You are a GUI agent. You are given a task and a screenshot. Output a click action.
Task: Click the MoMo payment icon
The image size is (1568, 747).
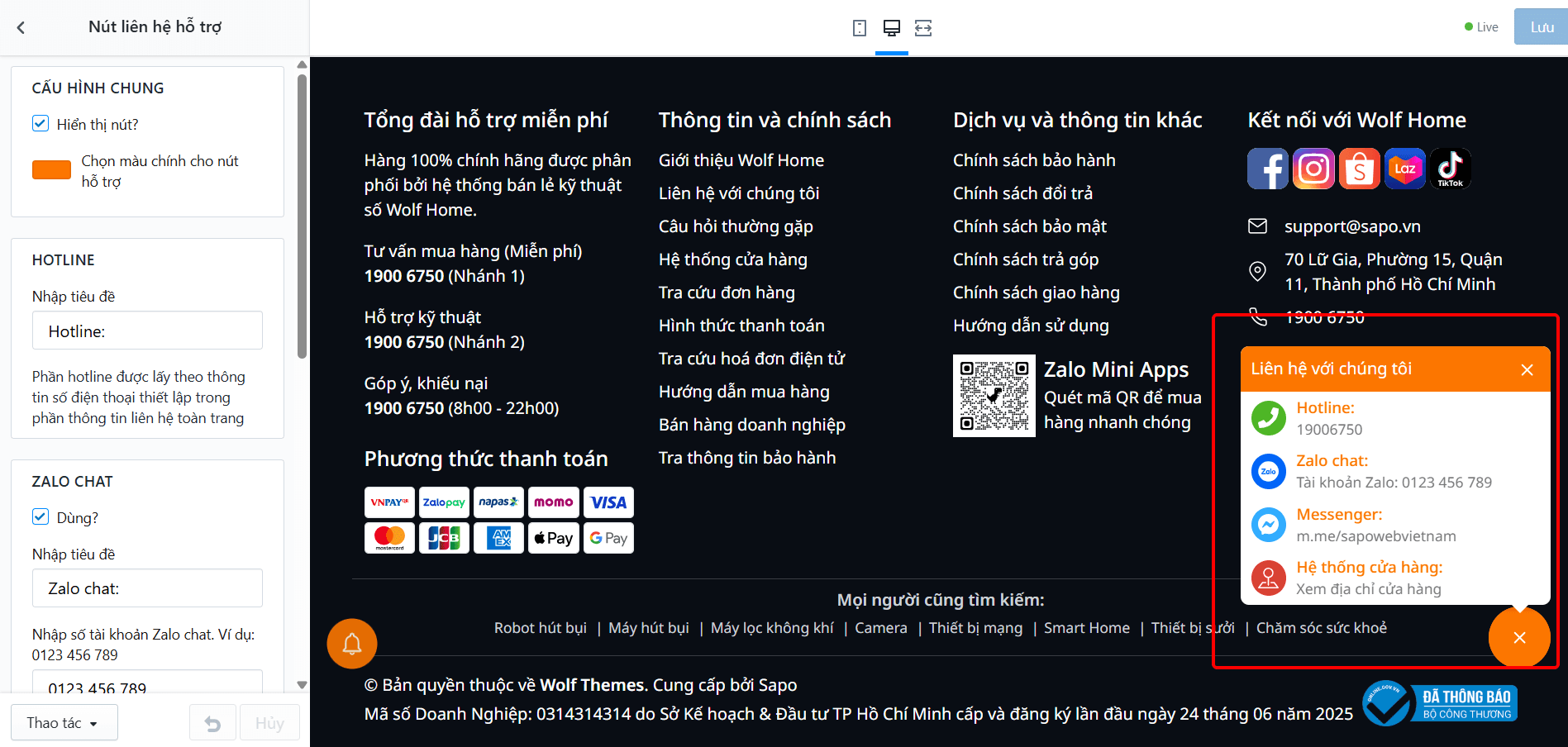point(553,502)
